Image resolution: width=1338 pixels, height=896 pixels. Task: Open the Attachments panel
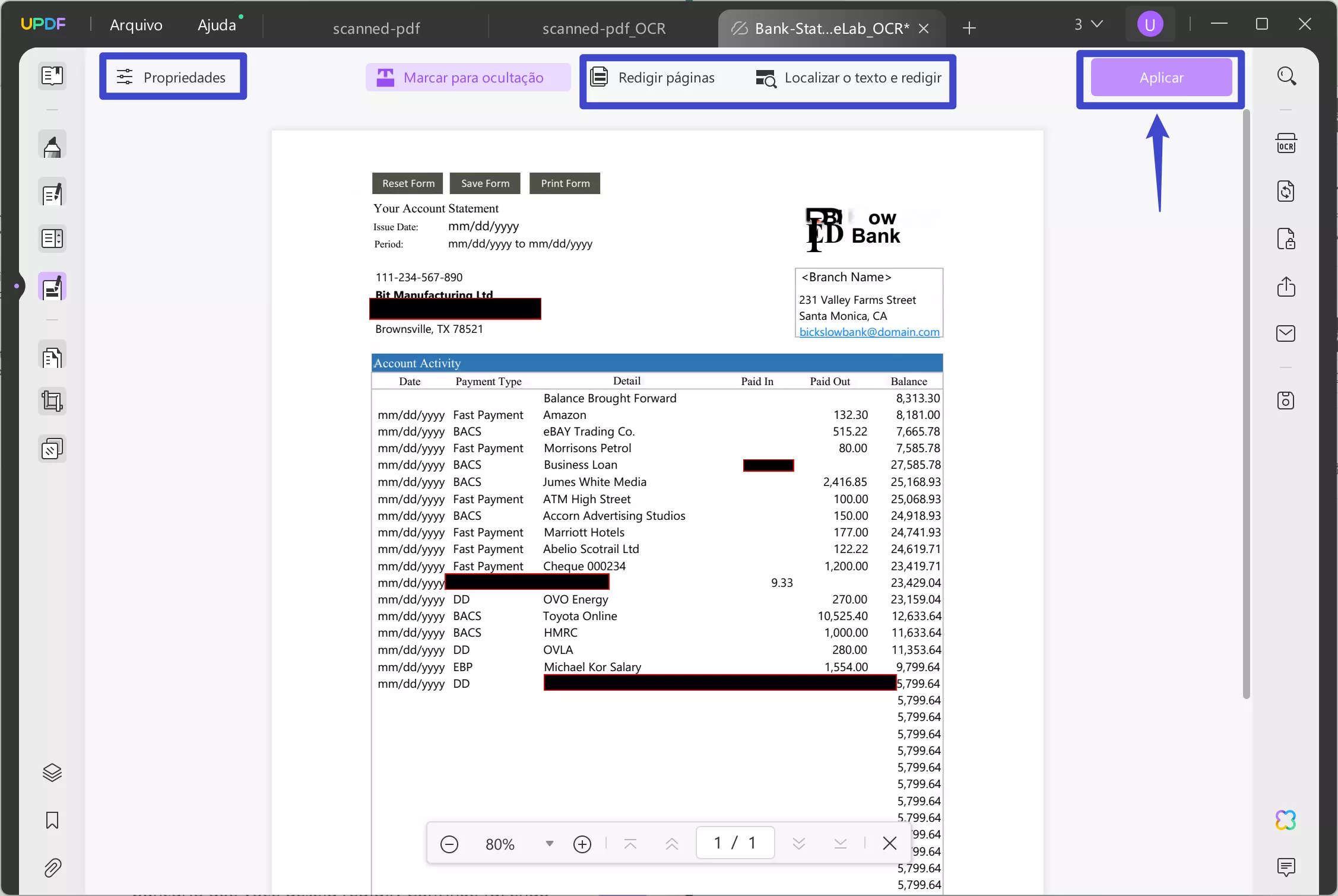[x=52, y=868]
